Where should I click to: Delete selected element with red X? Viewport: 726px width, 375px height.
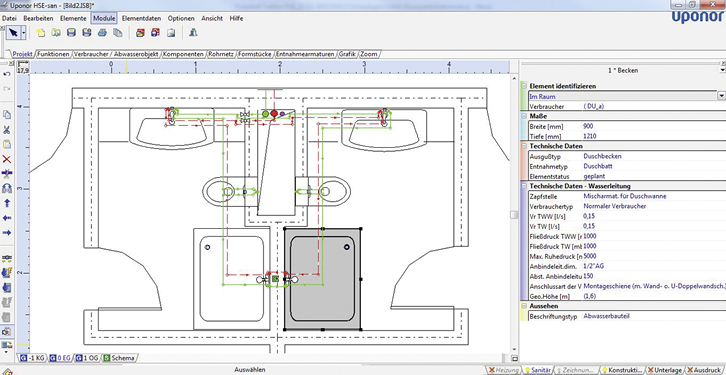[x=6, y=159]
